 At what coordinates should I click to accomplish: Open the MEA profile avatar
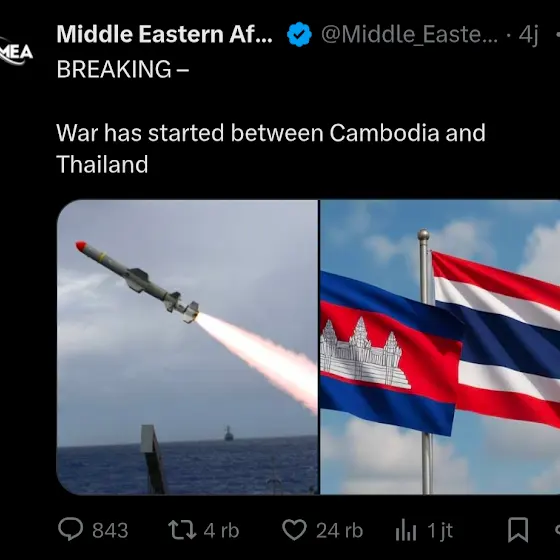tap(16, 52)
